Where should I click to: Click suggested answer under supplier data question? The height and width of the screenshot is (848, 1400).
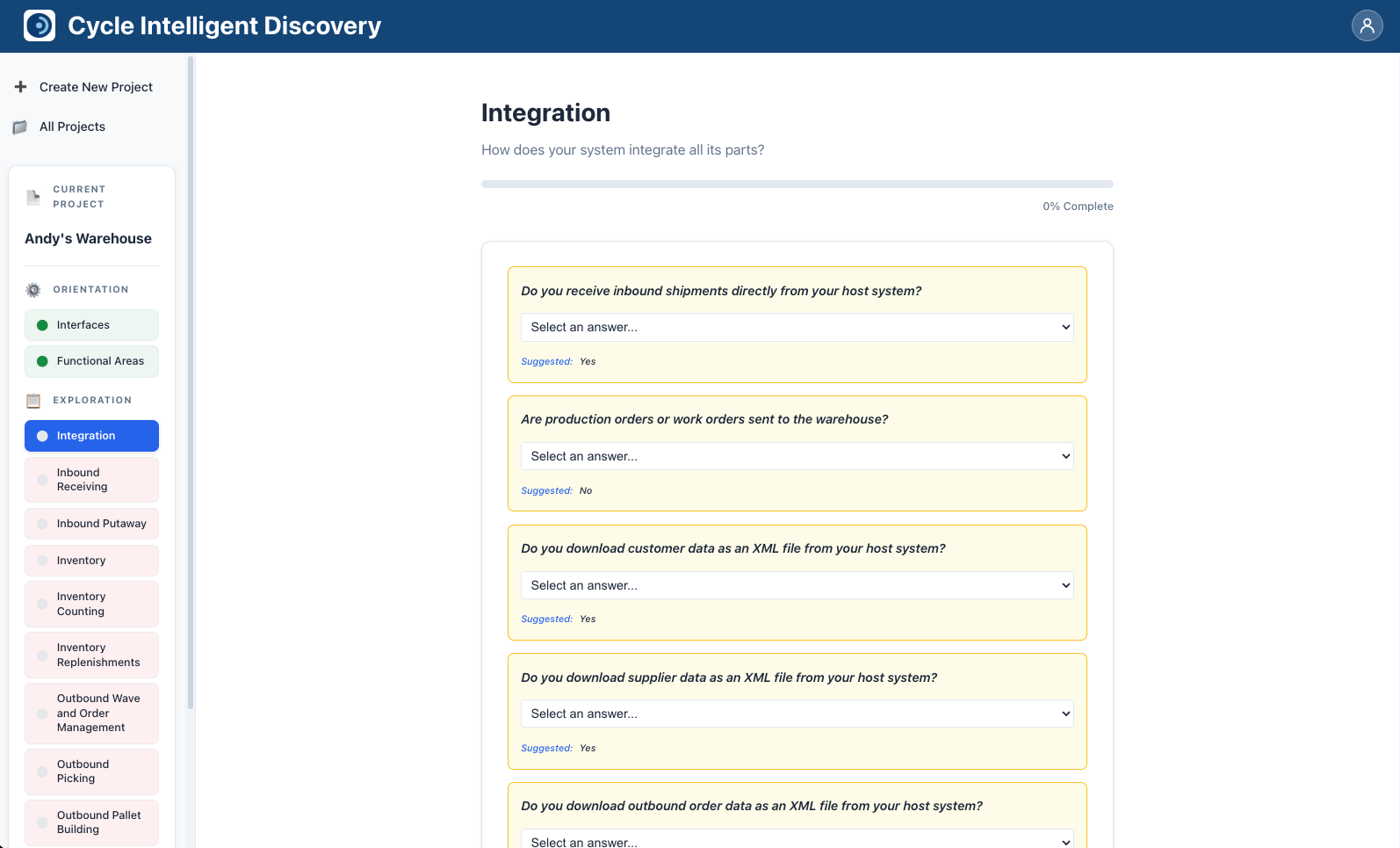(588, 748)
